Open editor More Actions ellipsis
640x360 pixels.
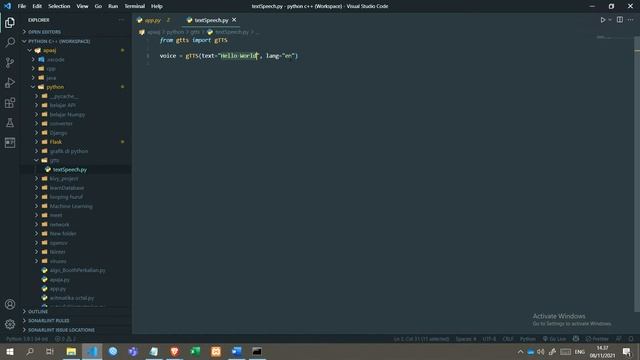point(631,20)
